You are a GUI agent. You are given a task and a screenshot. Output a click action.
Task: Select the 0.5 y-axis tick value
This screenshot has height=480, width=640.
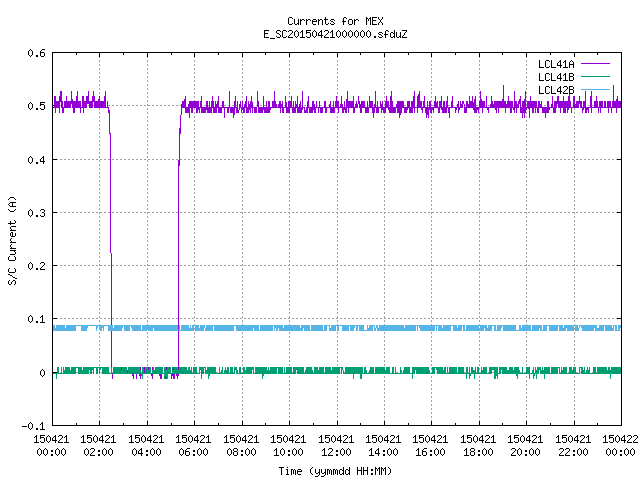[36, 106]
